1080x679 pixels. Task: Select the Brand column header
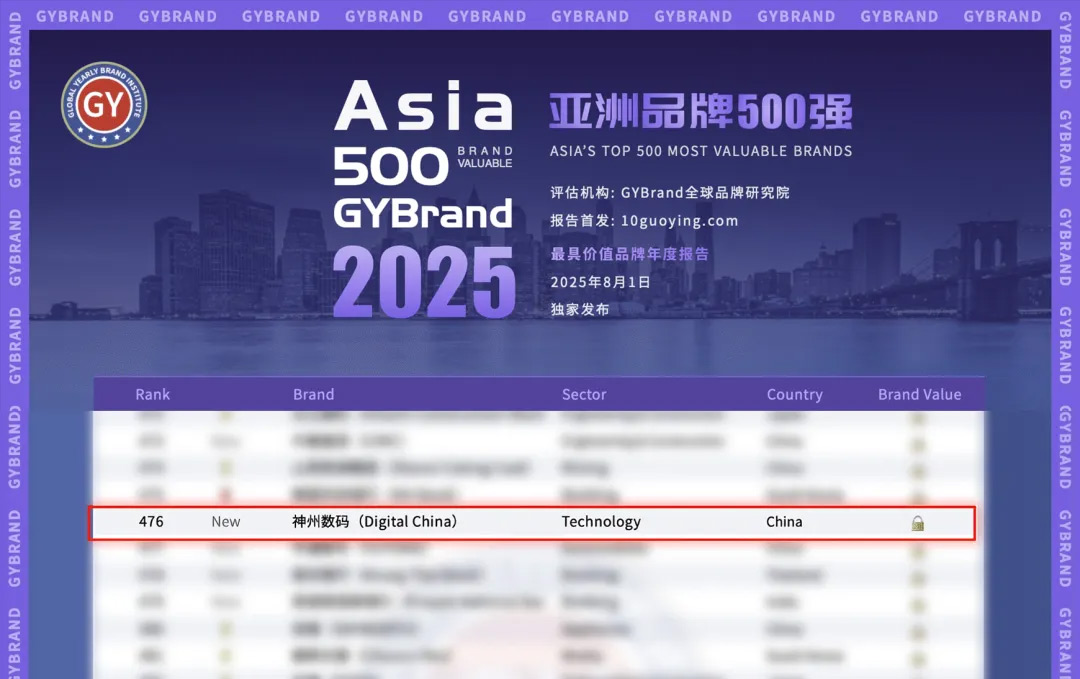[x=313, y=394]
